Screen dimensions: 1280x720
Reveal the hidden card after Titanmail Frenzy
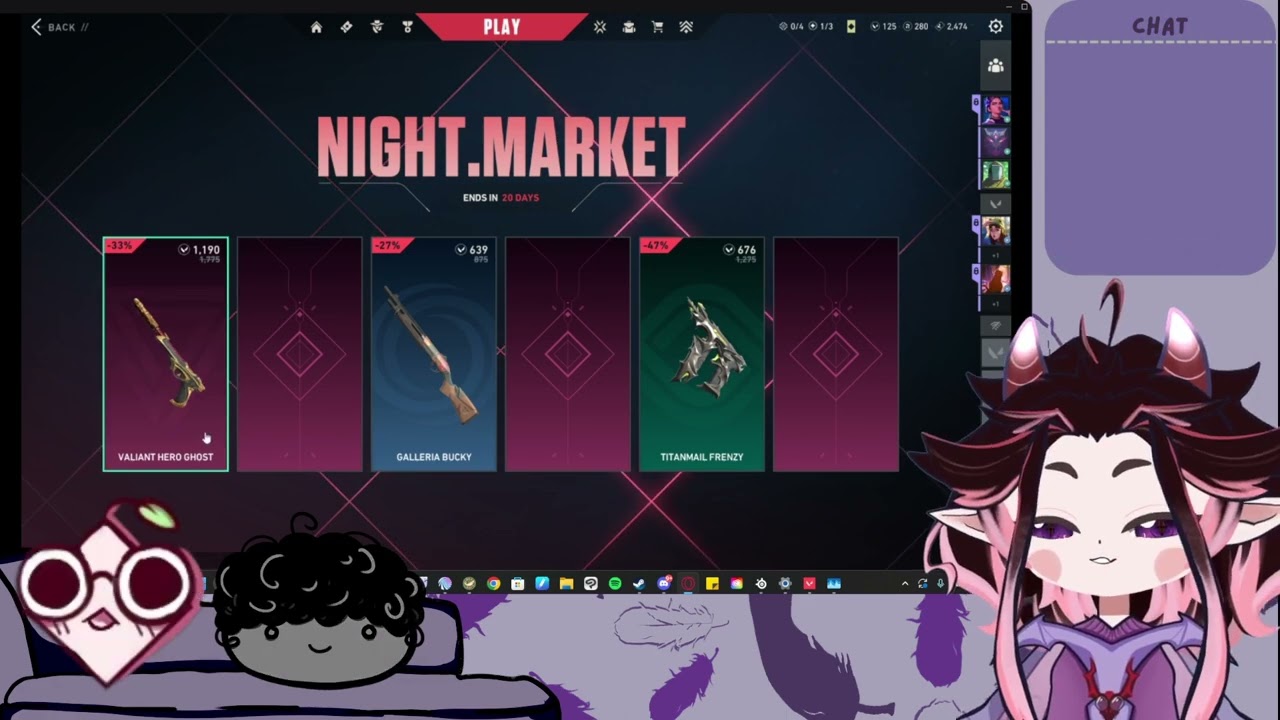point(836,354)
